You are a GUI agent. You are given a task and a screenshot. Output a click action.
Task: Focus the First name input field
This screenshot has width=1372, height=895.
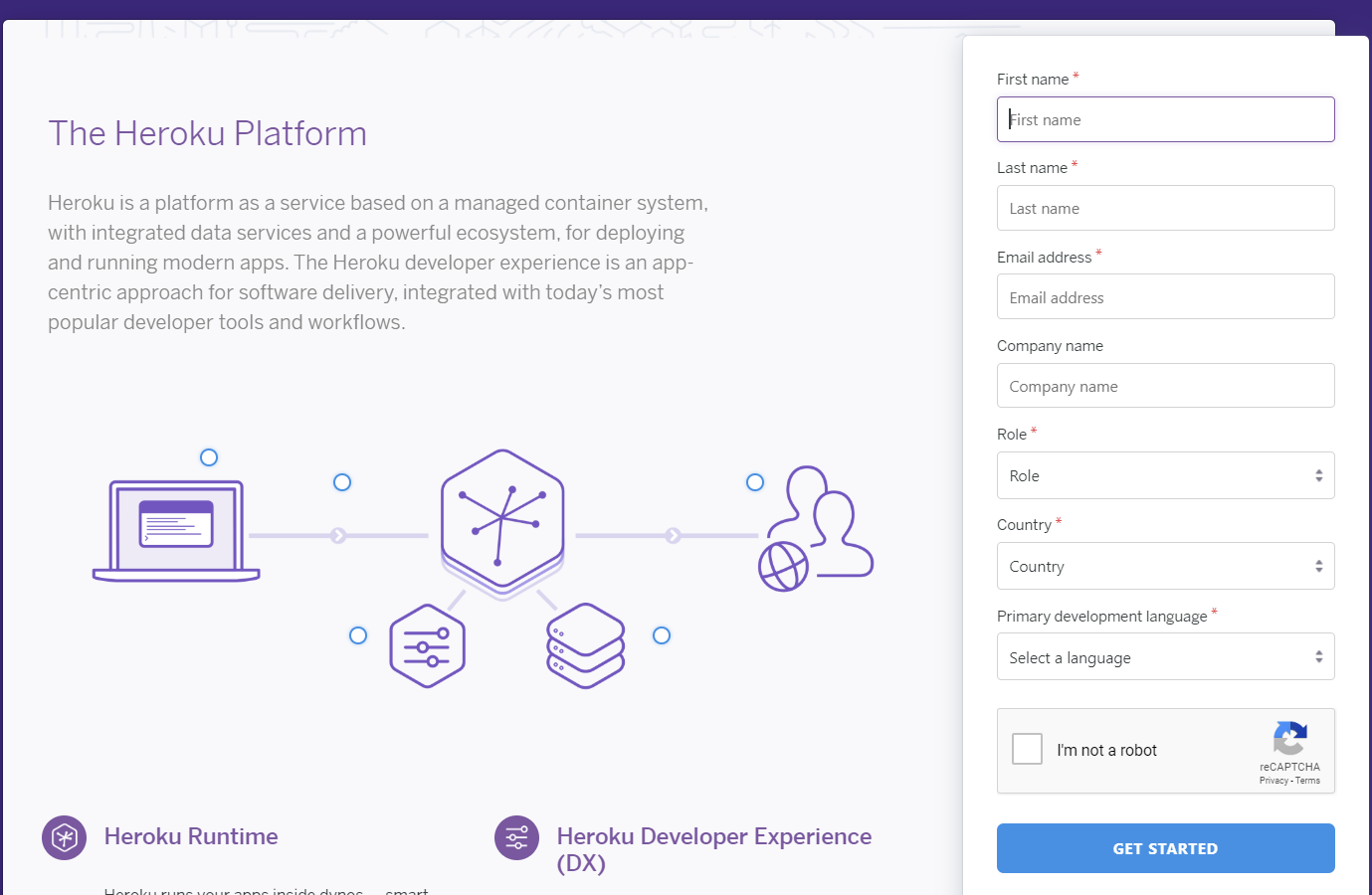1166,119
